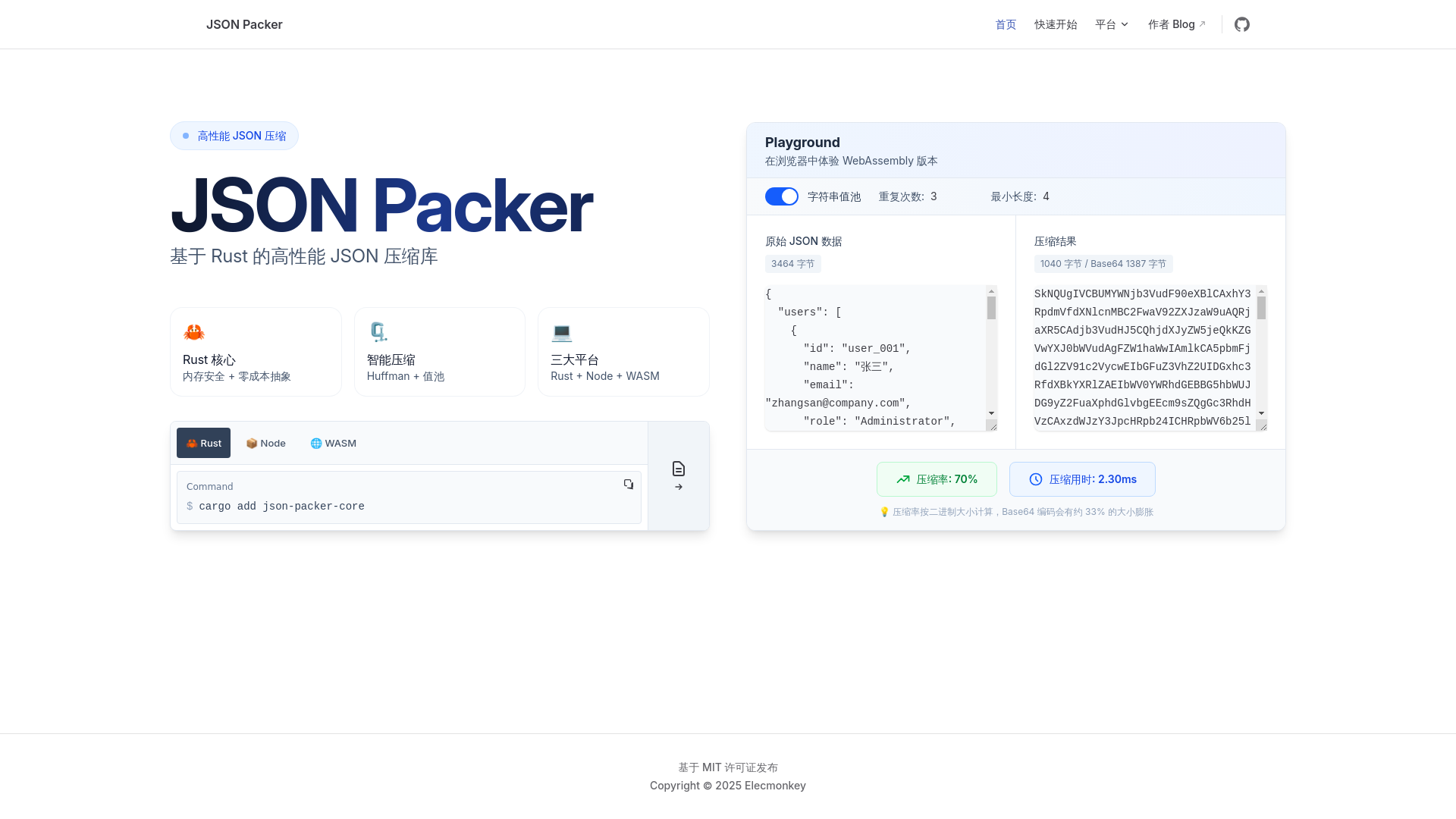Screen dimensions: 1456x819
Task: Open the GitHub repository icon
Action: pos(1241,24)
